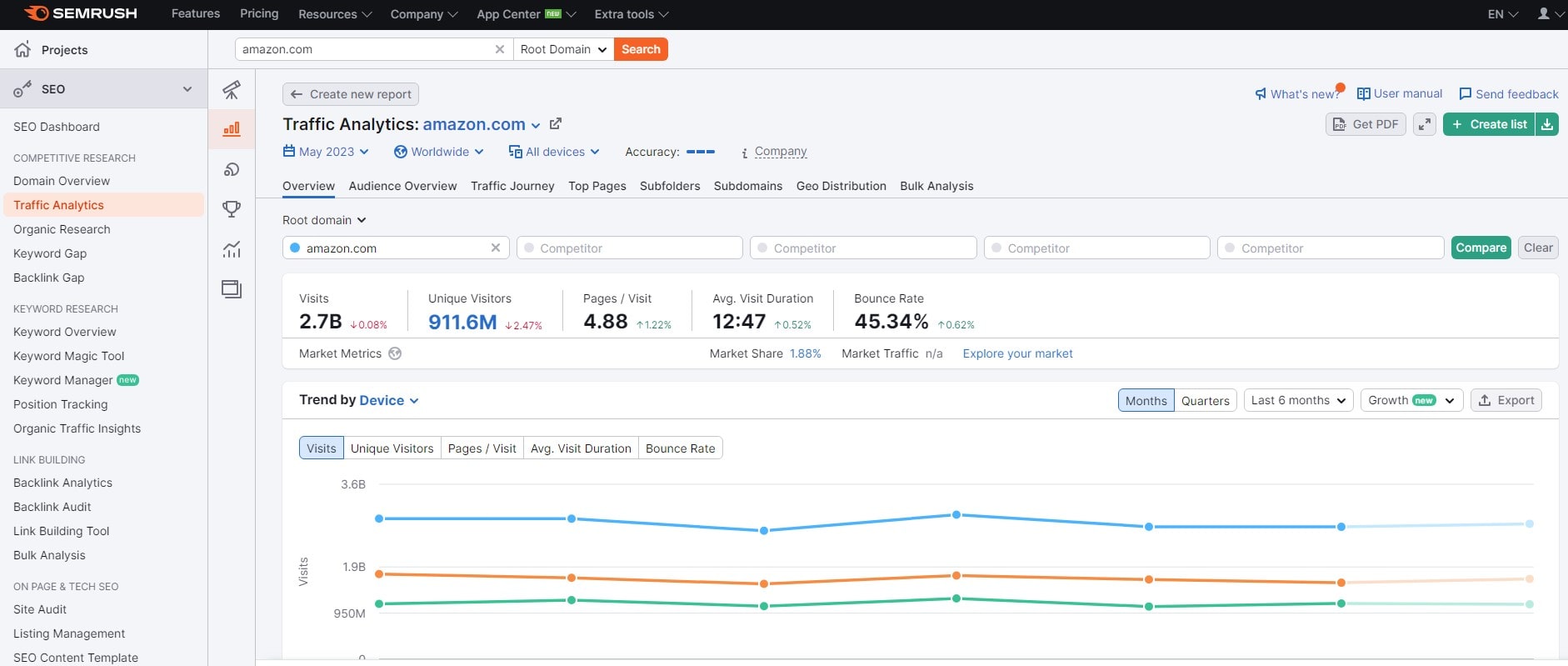The image size is (1568, 666).
Task: Open the Geo Distribution tab
Action: click(x=841, y=186)
